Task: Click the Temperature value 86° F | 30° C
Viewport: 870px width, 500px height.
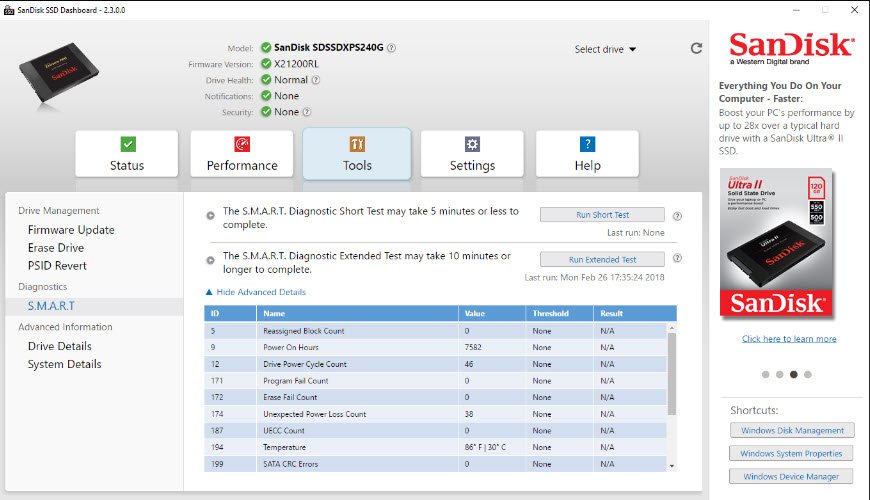Action: click(485, 447)
